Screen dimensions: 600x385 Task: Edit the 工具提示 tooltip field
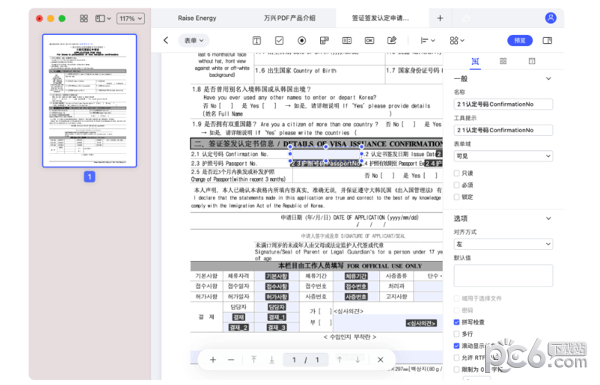tap(503, 130)
